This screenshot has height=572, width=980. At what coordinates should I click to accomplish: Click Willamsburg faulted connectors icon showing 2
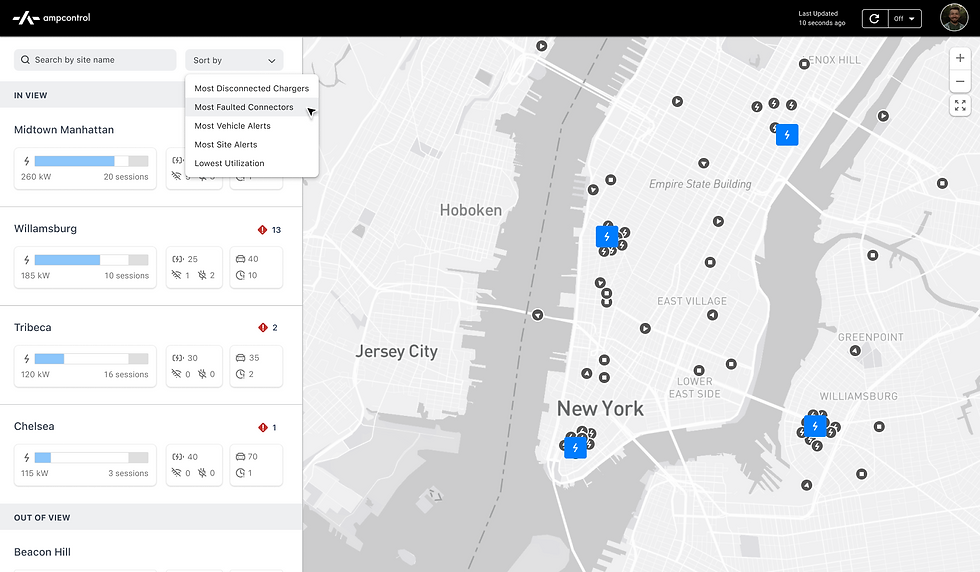[x=202, y=275]
